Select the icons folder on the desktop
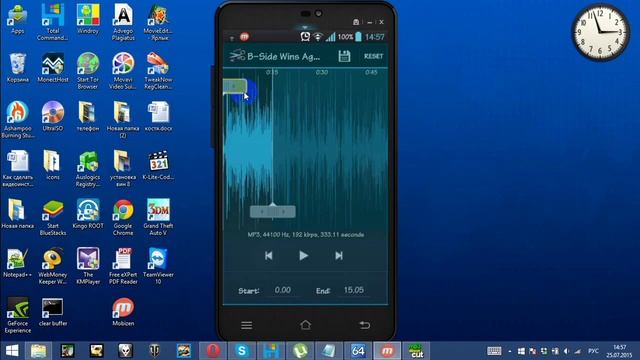Viewport: 640px width, 360px height. point(53,165)
